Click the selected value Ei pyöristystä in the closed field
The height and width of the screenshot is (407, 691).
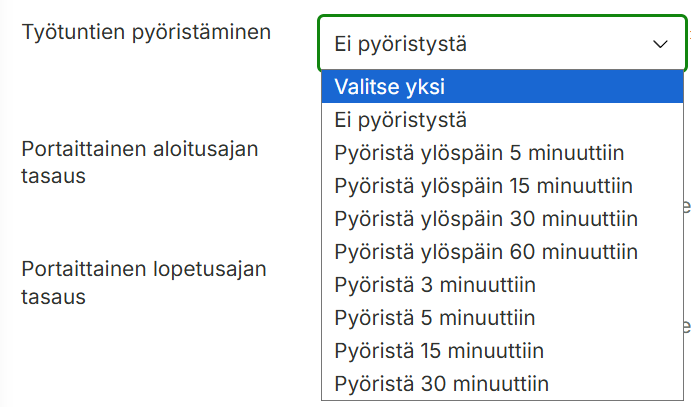point(400,44)
